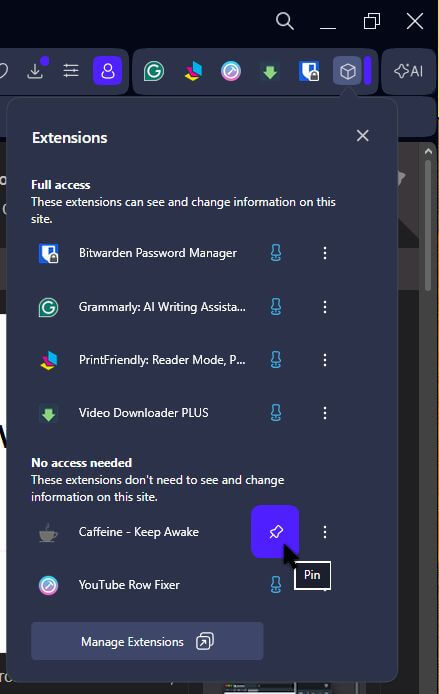
Task: Unpin YouTube Row Fixer
Action: [x=276, y=585]
